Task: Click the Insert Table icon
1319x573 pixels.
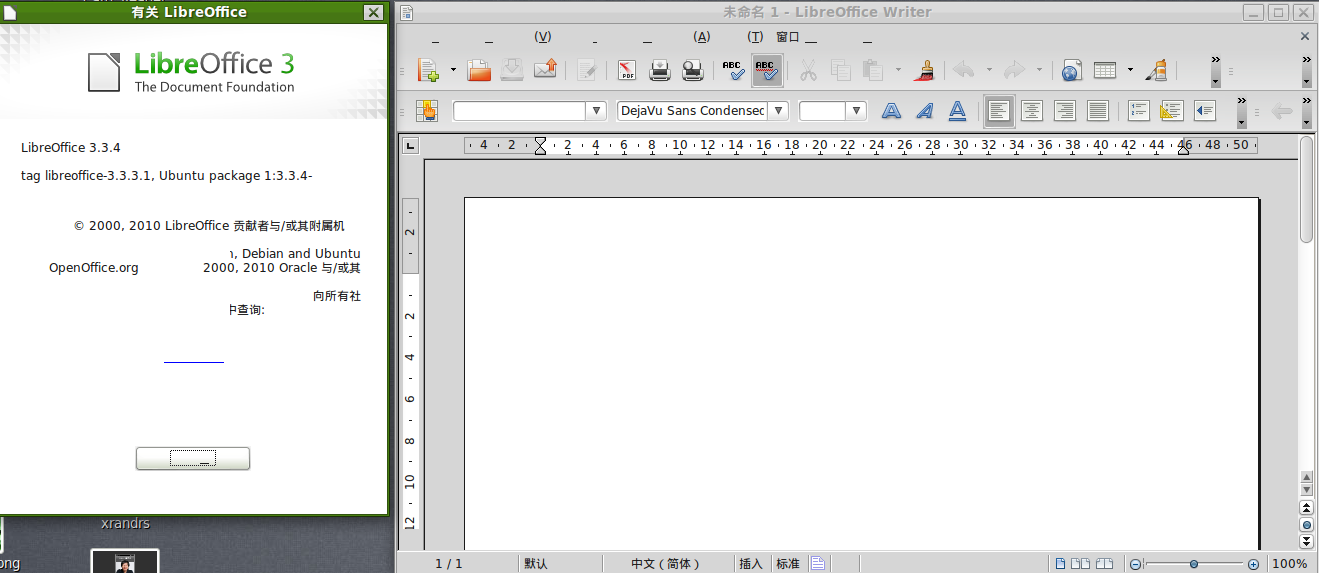Action: point(1105,70)
